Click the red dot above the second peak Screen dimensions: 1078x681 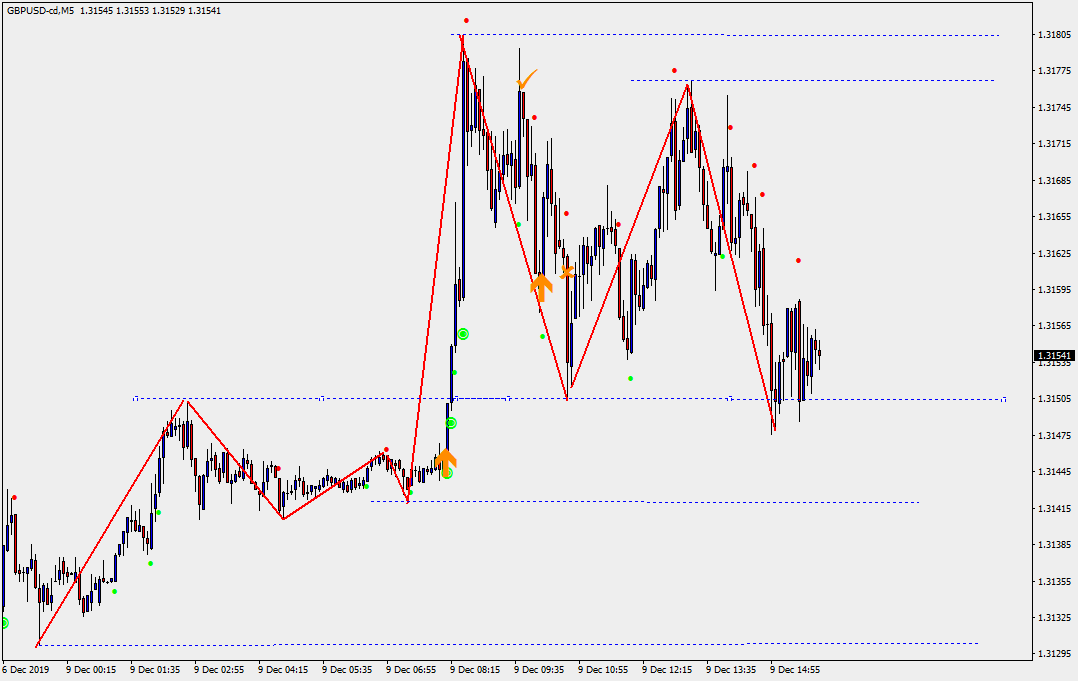(674, 71)
